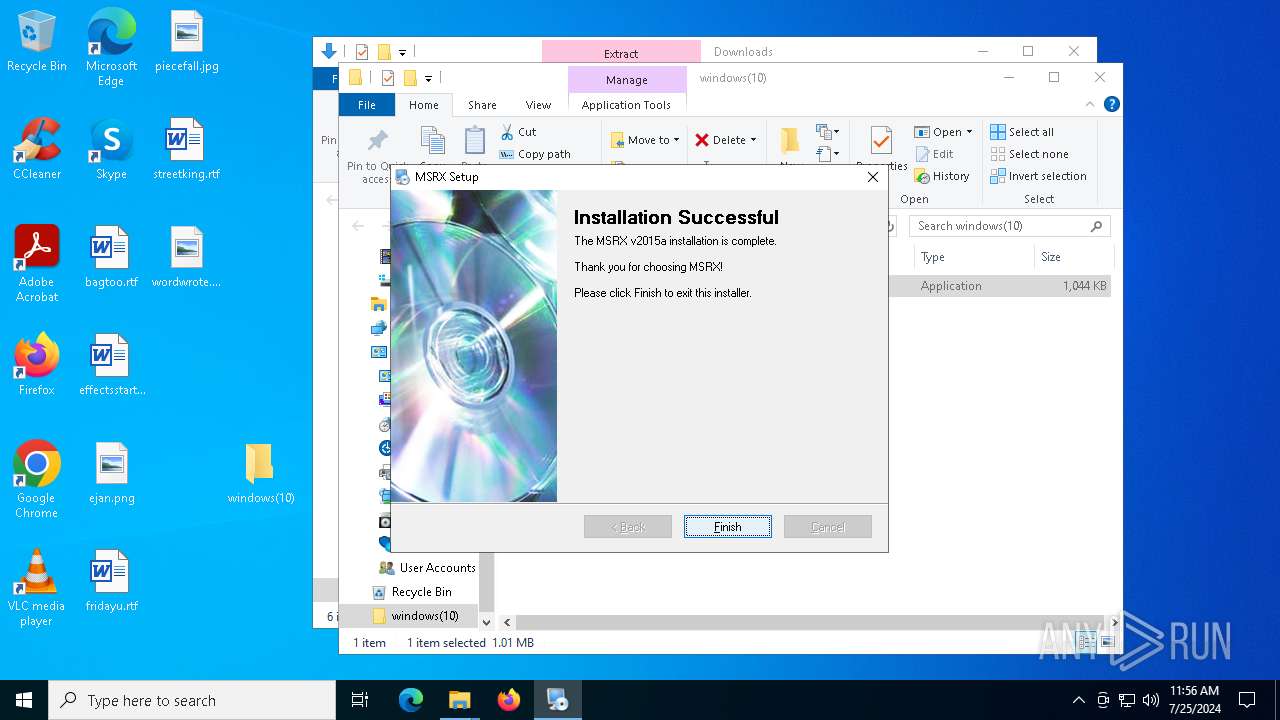Click Cut in the ribbon
1280x720 pixels.
(519, 132)
